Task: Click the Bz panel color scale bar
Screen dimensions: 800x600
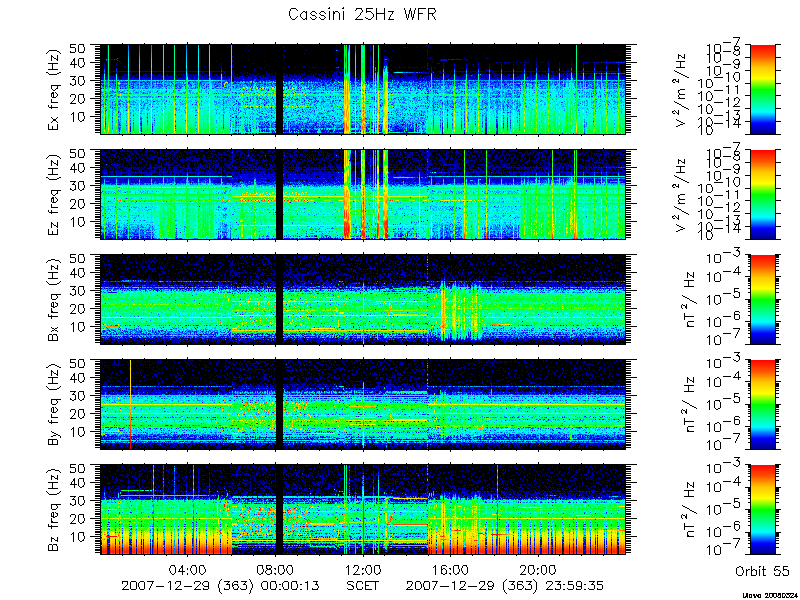Action: (762, 509)
